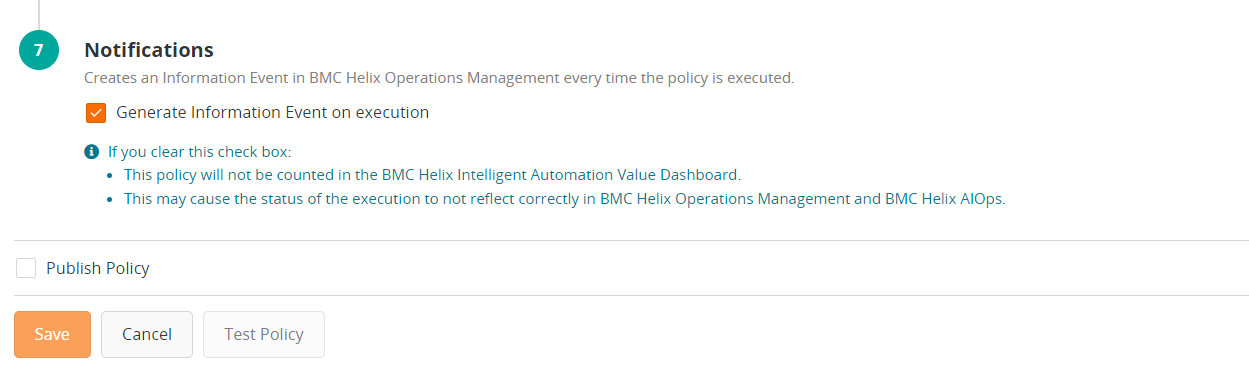Click the vertical step connector line

click(39, 14)
